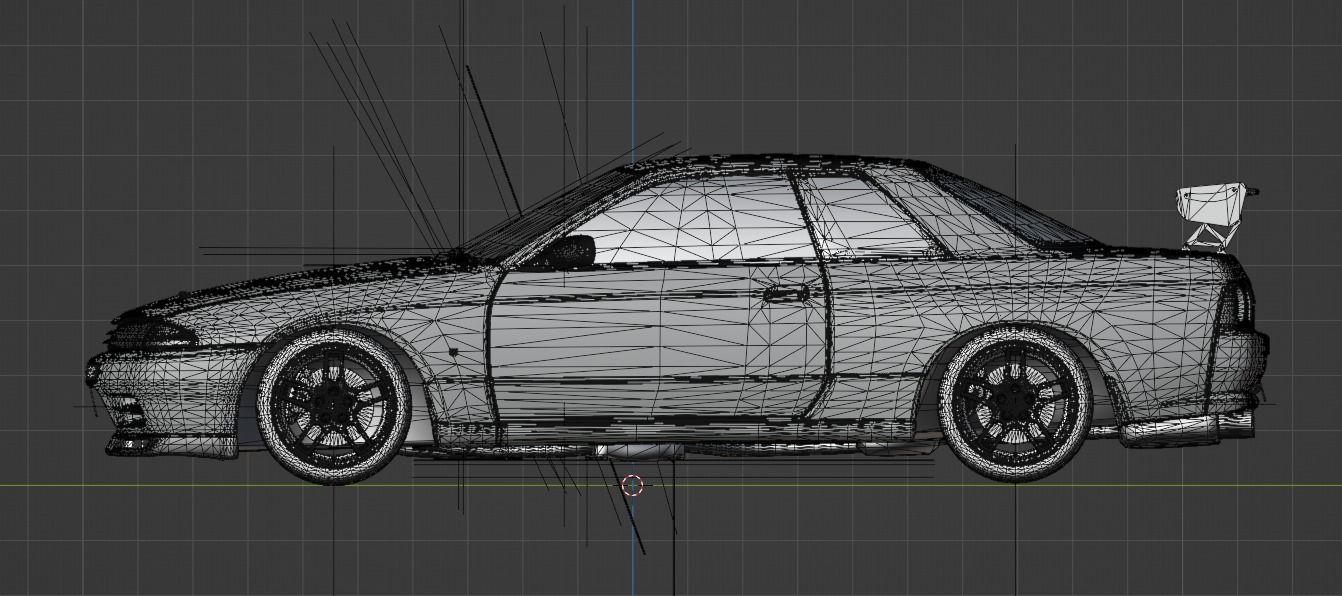Select the front wheel rim of the car
The image size is (1342, 596).
[333, 405]
